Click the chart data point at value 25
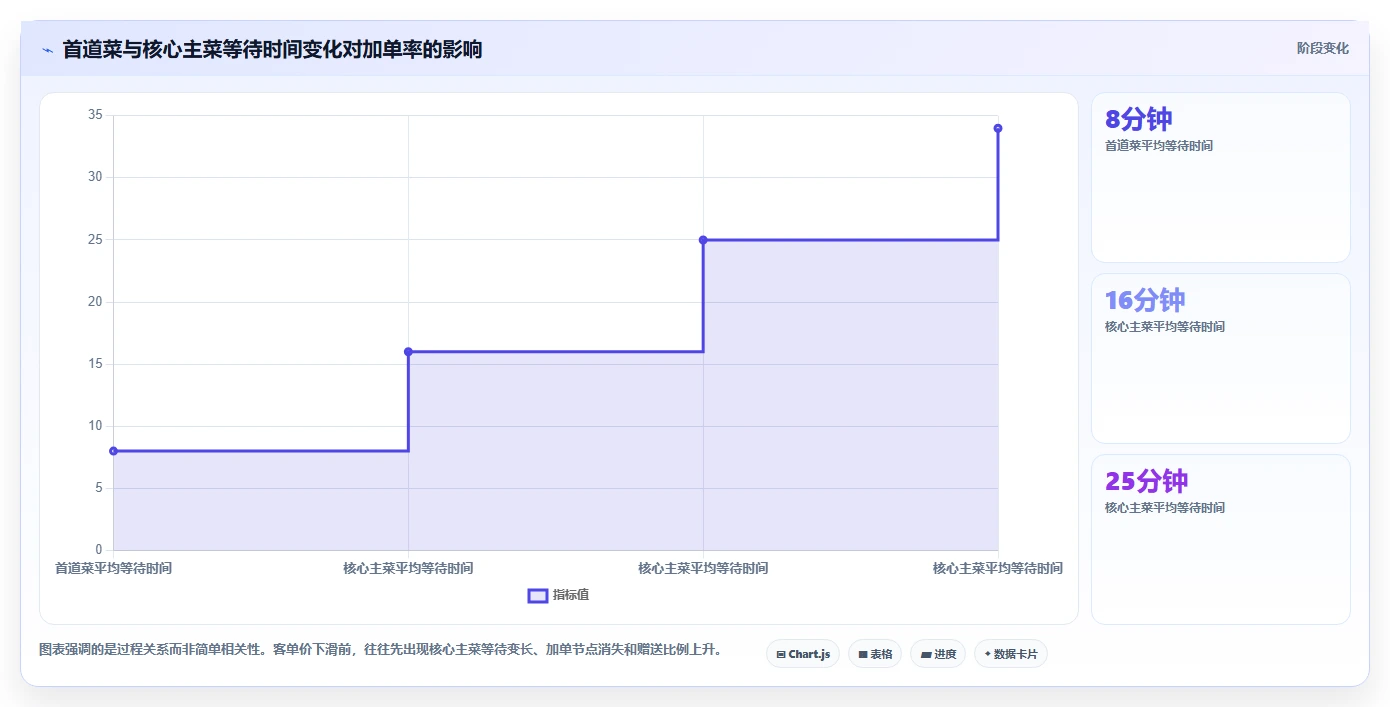Screen dimensions: 1390x707 click(x=703, y=240)
